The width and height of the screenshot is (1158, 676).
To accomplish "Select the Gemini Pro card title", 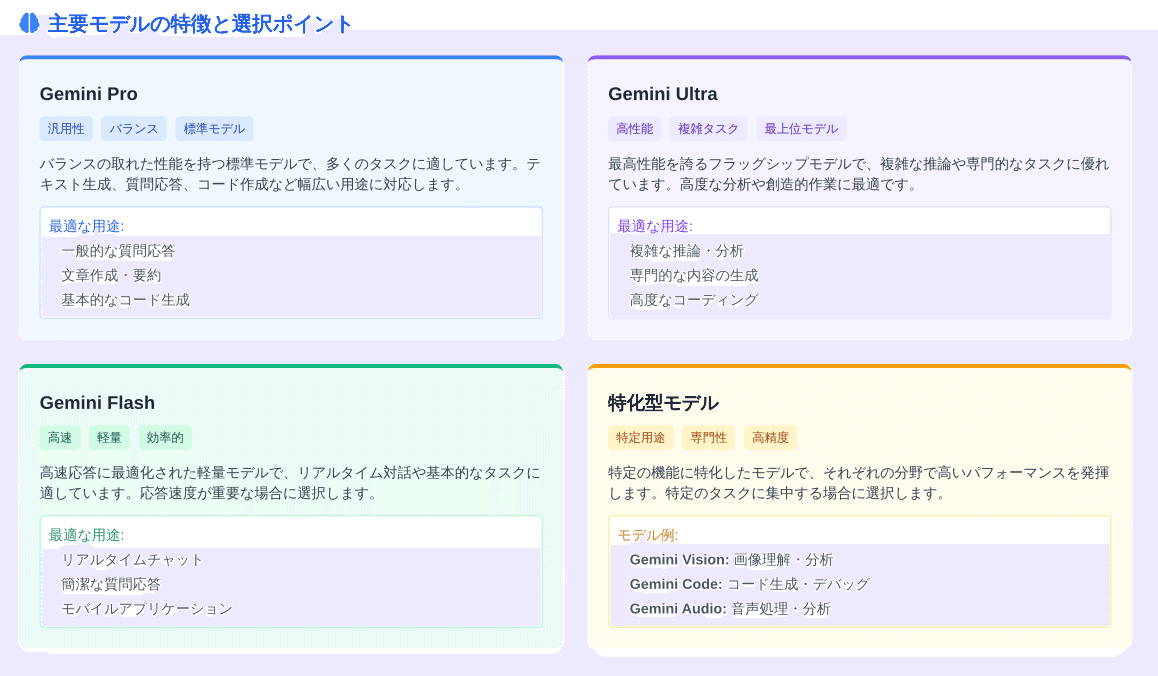I will (89, 94).
